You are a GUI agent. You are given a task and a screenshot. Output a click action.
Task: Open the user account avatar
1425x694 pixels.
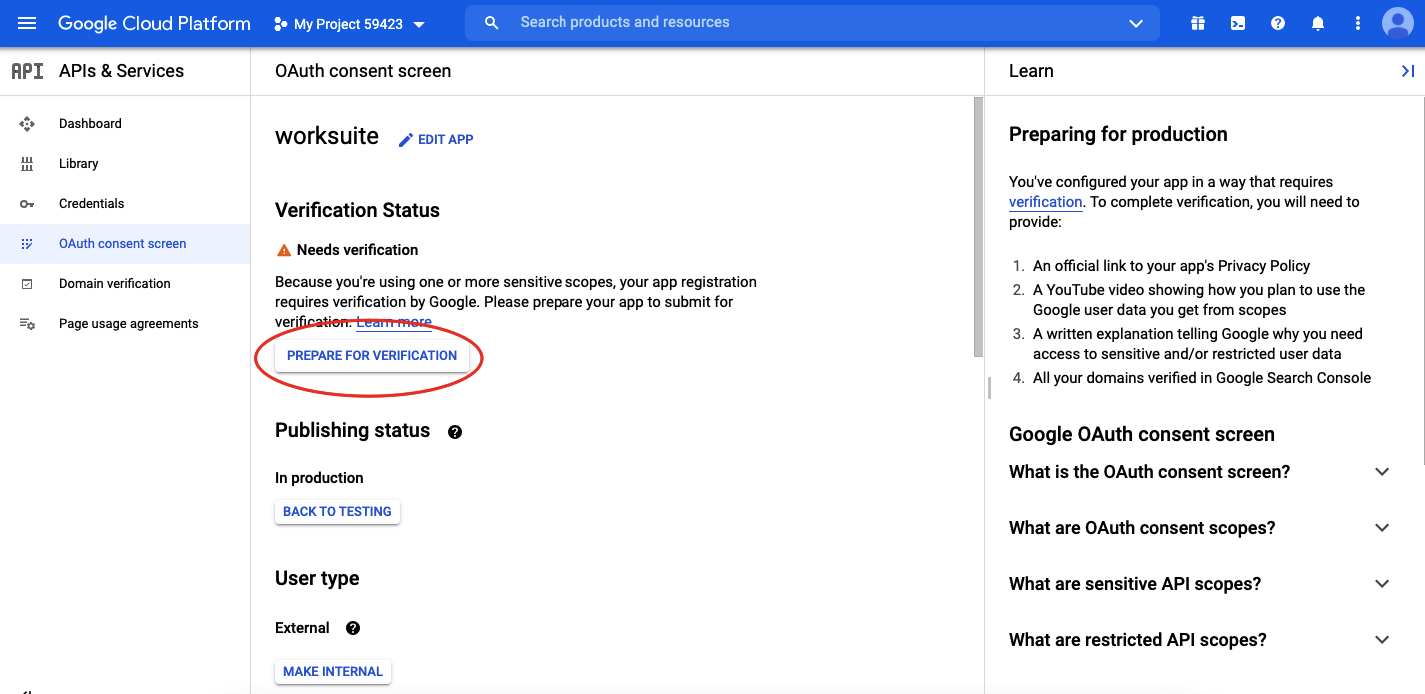point(1398,23)
